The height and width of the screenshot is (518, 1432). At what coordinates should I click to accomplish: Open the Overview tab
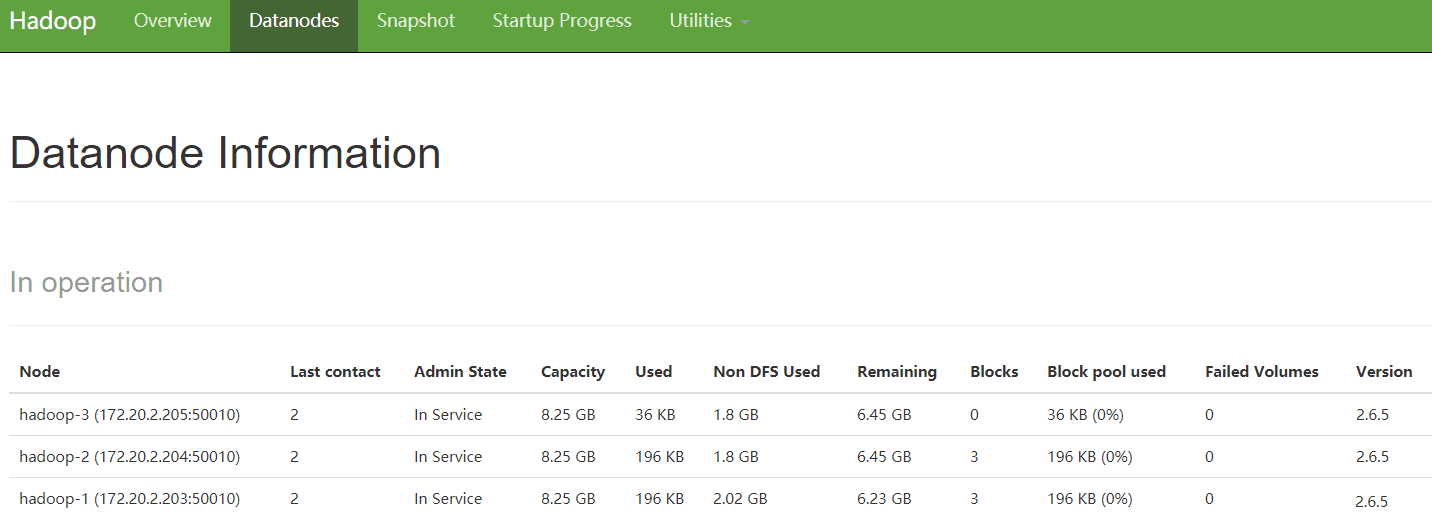[x=173, y=21]
